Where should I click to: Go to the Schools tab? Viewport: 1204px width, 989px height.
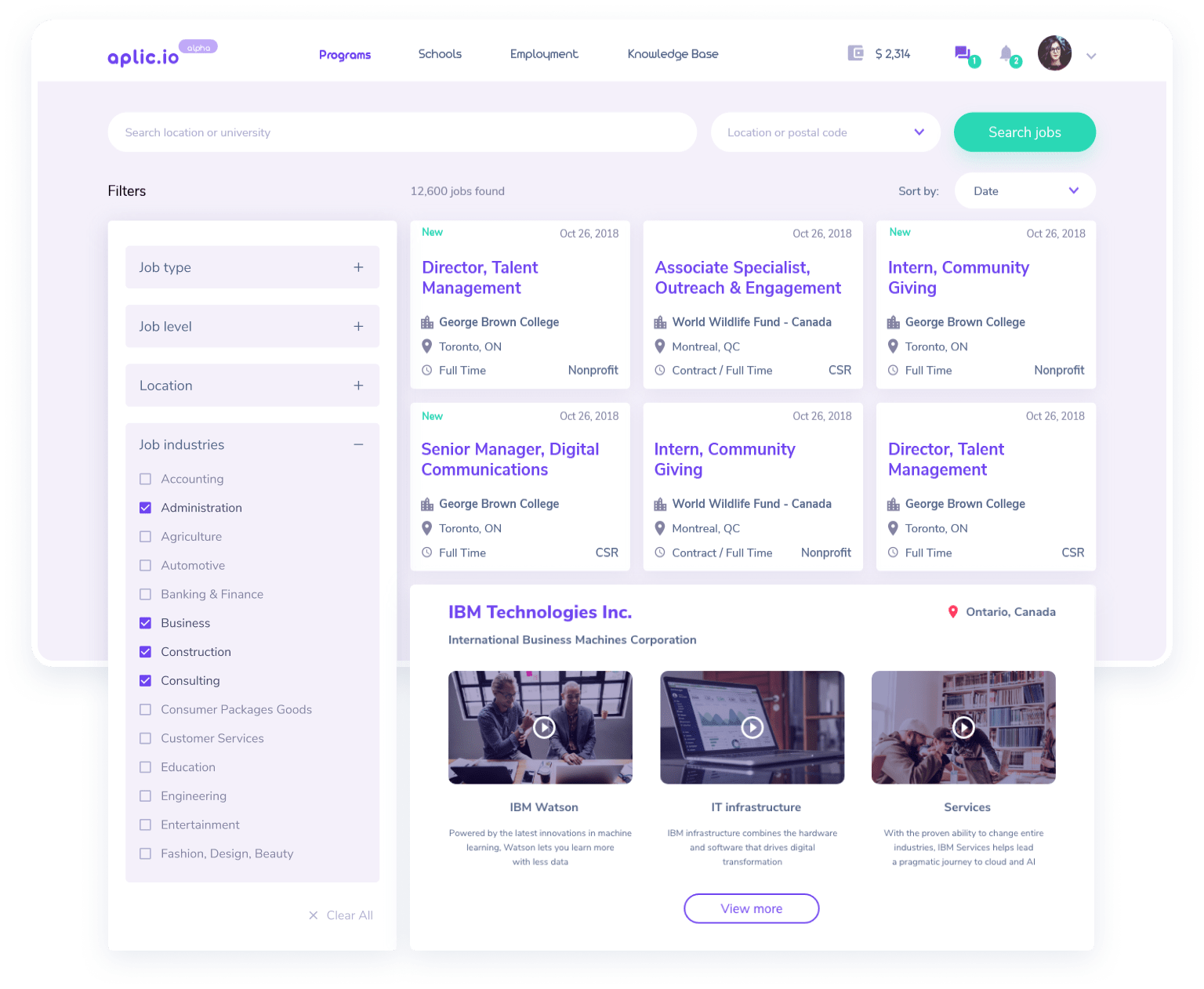coord(440,54)
